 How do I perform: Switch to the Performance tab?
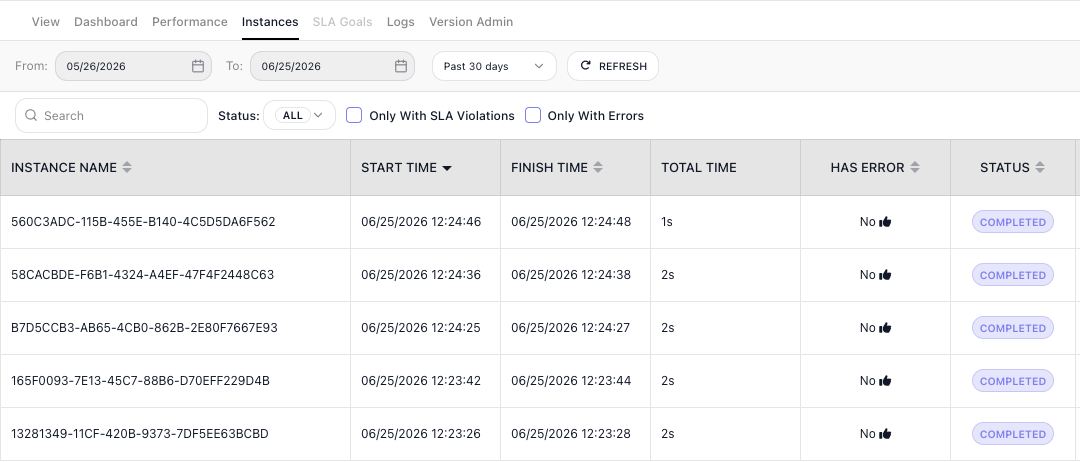[189, 22]
